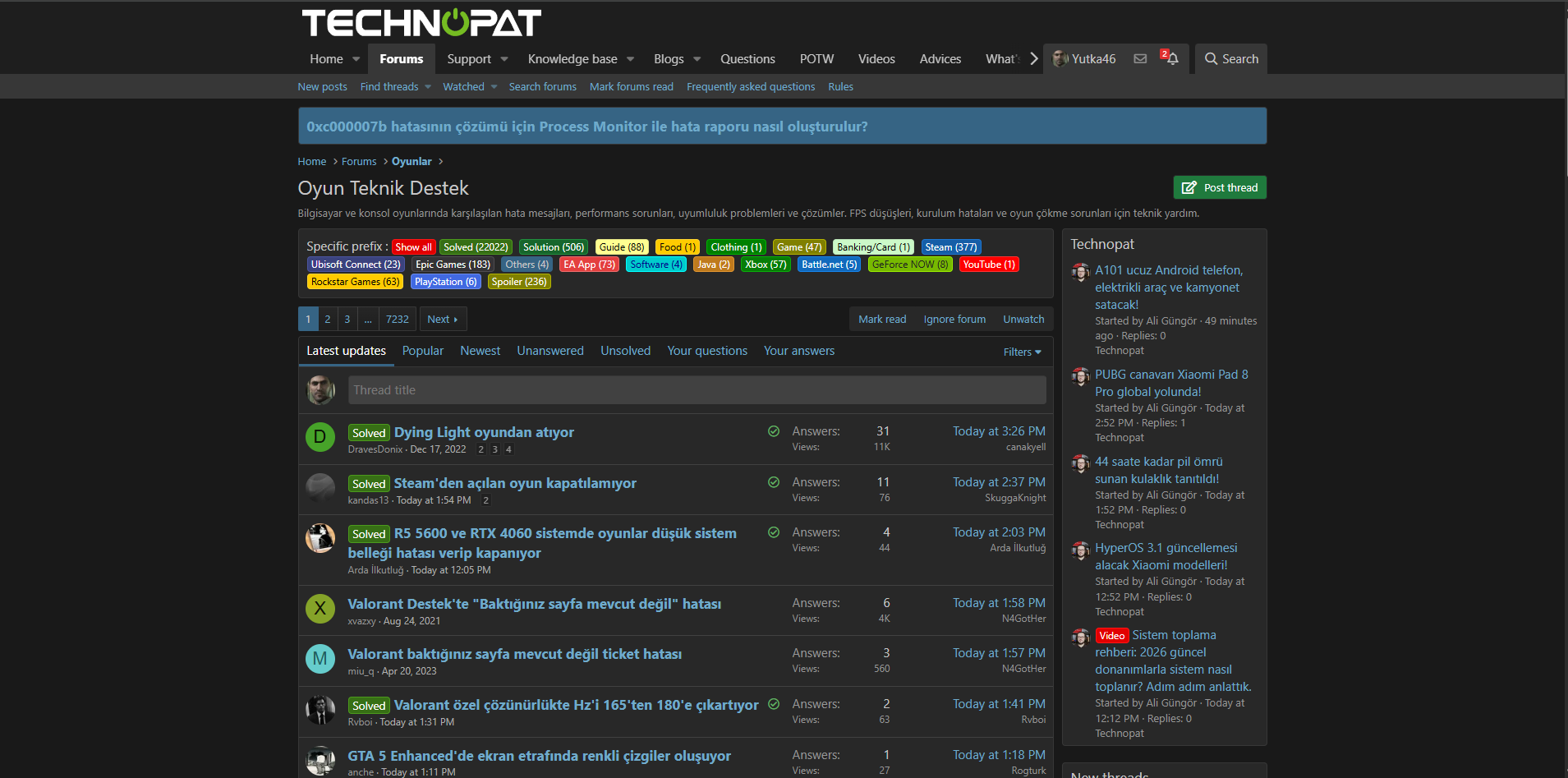Select the Show all prefix filter
Image resolution: width=1568 pixels, height=778 pixels.
pyautogui.click(x=413, y=247)
